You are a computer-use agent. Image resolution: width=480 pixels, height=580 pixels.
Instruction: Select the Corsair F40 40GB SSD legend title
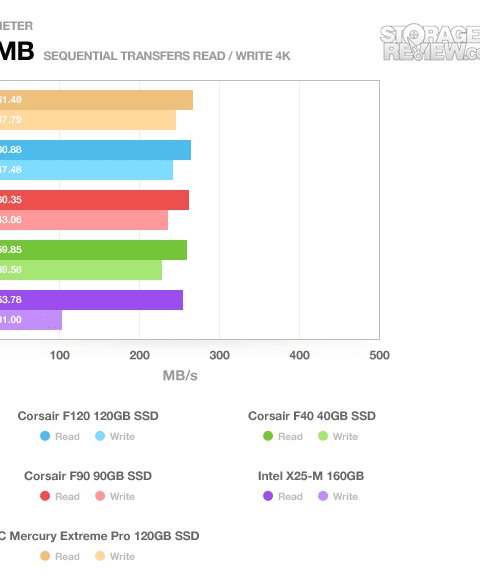coord(312,416)
